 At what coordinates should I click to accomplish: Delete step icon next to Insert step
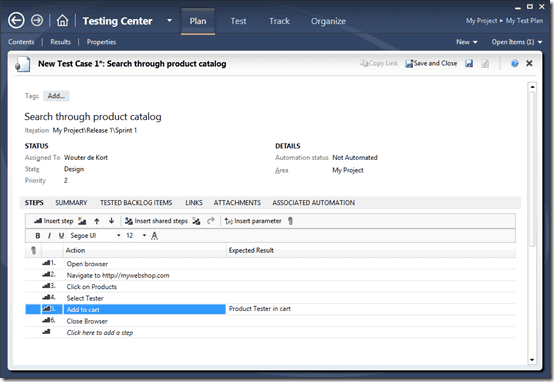[82, 221]
